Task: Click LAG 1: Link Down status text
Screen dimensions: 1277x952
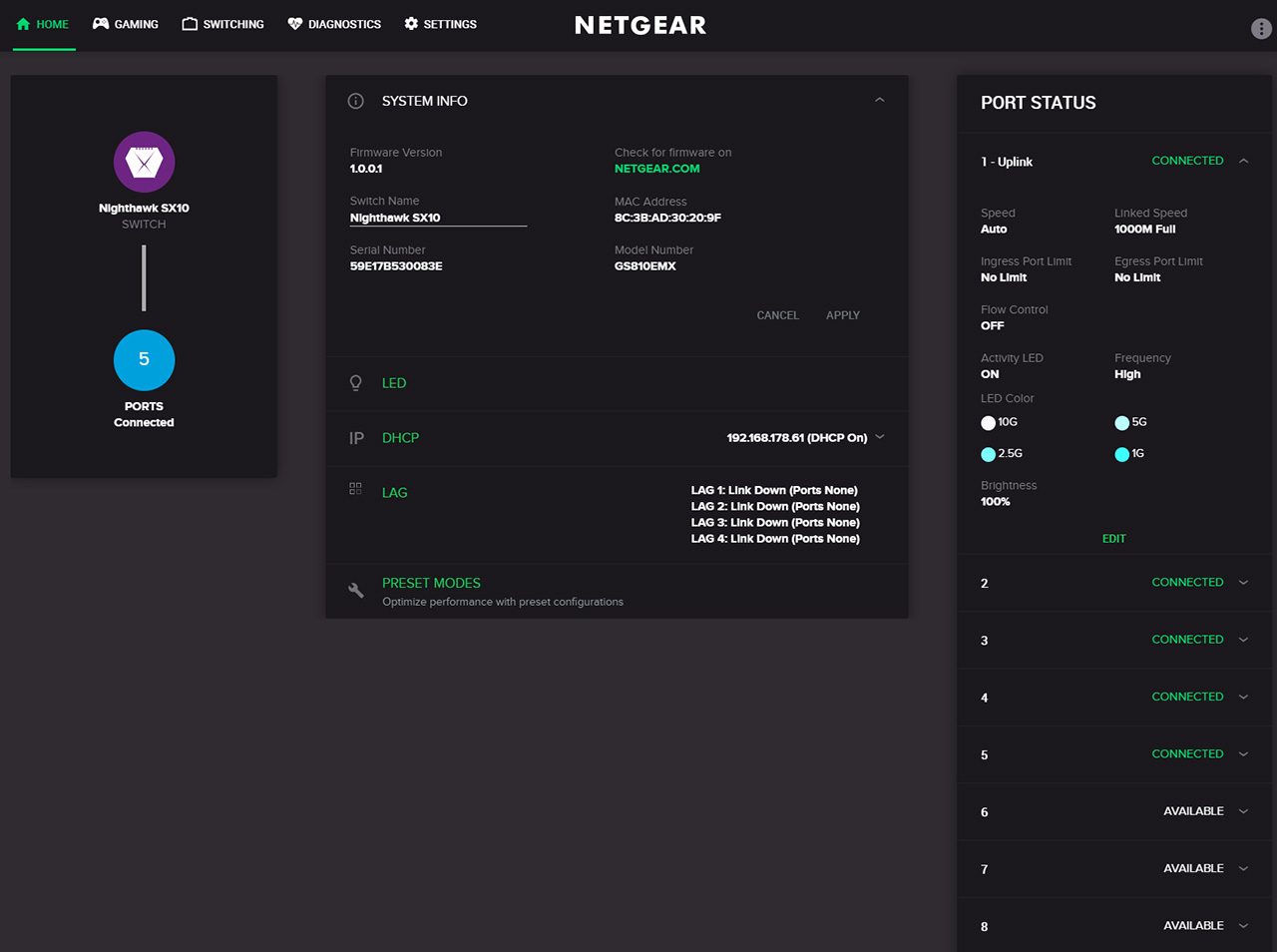Action: pyautogui.click(x=774, y=491)
